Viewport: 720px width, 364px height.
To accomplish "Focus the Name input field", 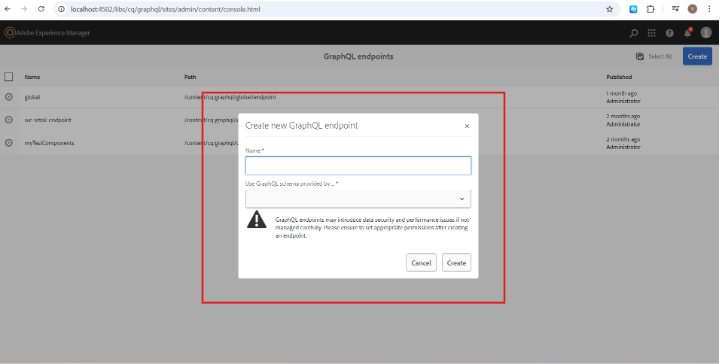I will [x=358, y=165].
